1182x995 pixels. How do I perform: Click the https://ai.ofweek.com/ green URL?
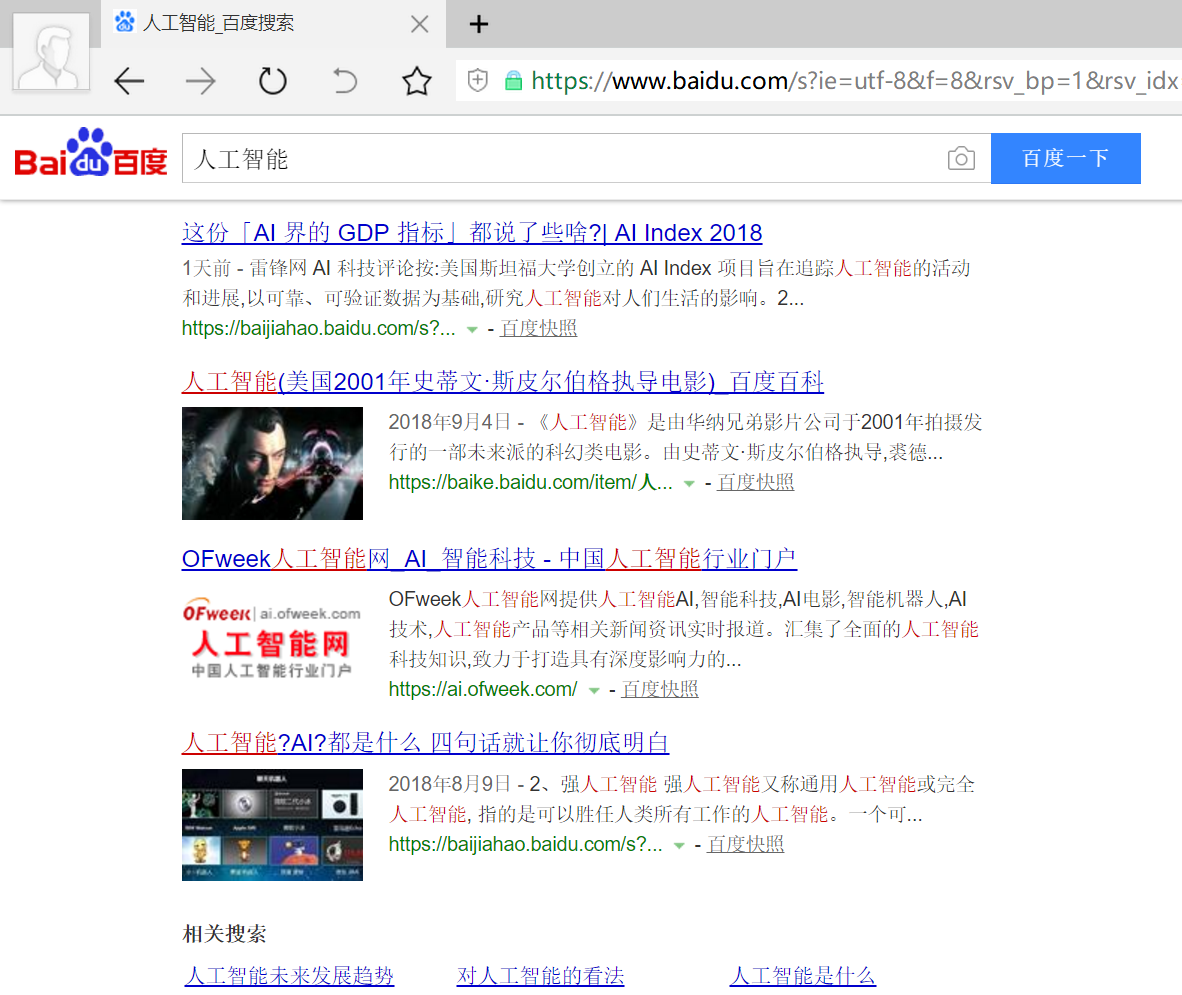(x=483, y=689)
